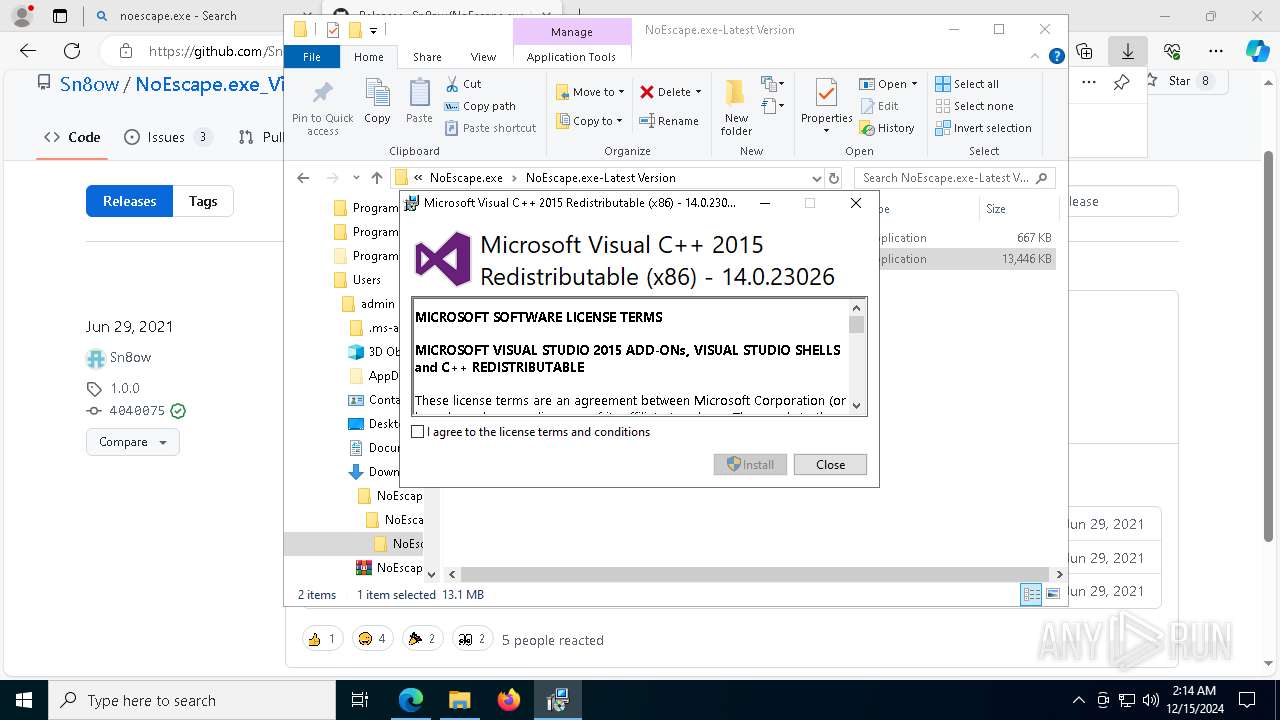
Task: Open the Application Tools tab
Action: (x=571, y=57)
